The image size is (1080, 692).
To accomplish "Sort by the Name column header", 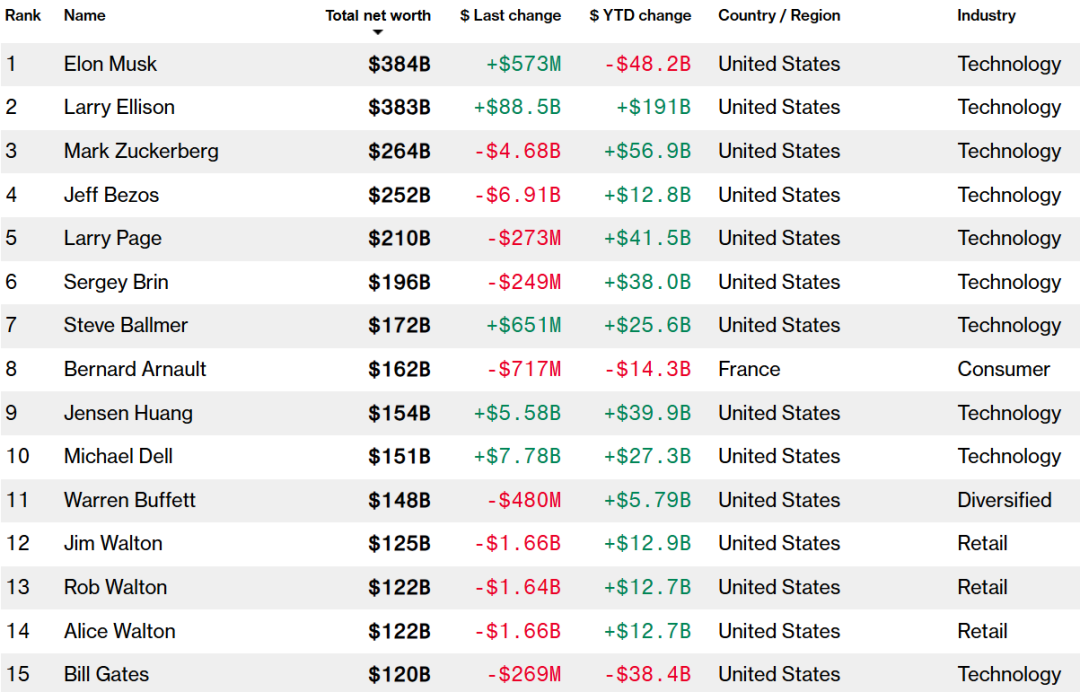I will 84,15.
